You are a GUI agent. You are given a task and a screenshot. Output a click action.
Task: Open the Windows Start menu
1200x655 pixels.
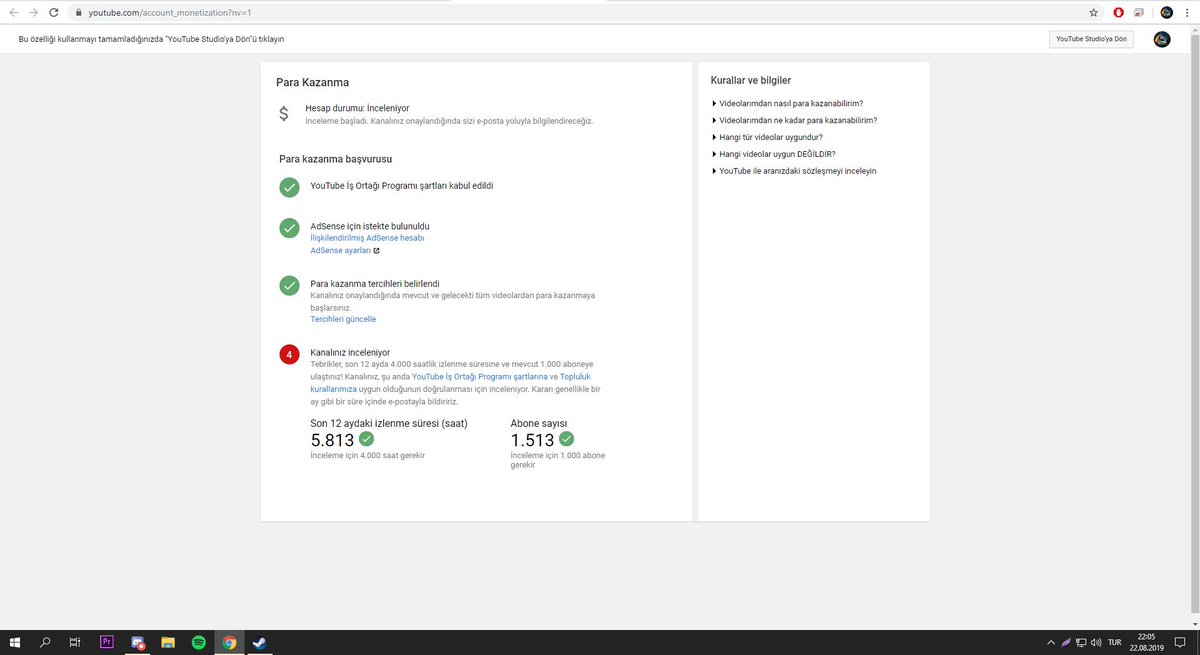pyautogui.click(x=15, y=642)
